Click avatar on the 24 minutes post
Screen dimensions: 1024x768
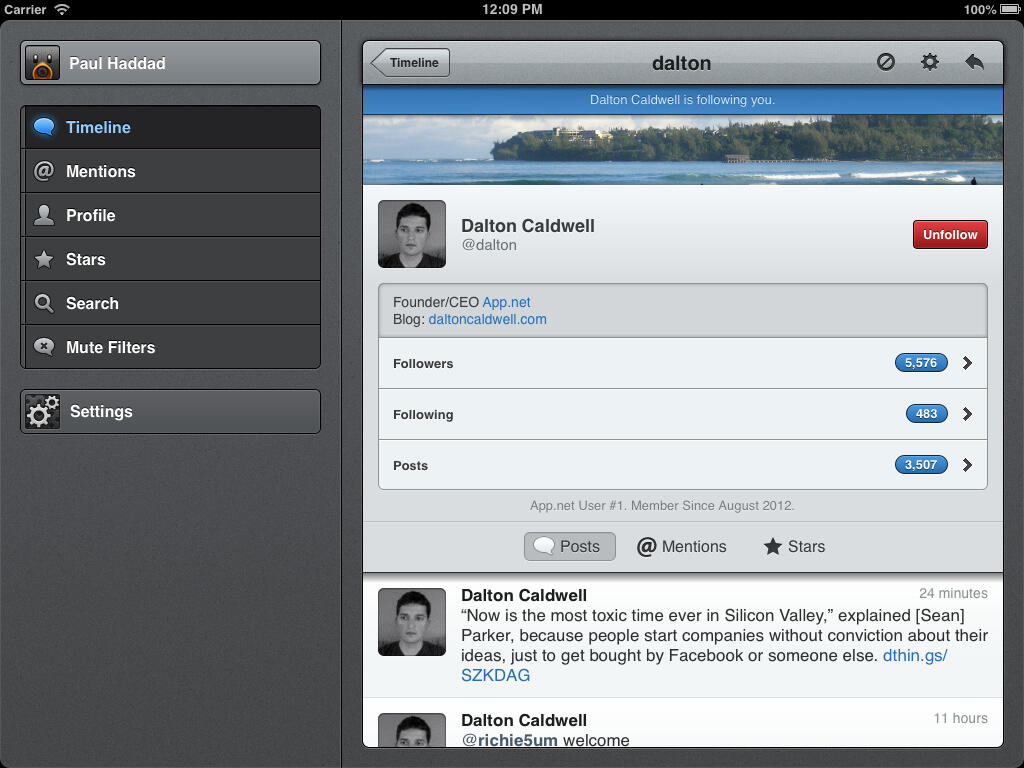412,622
